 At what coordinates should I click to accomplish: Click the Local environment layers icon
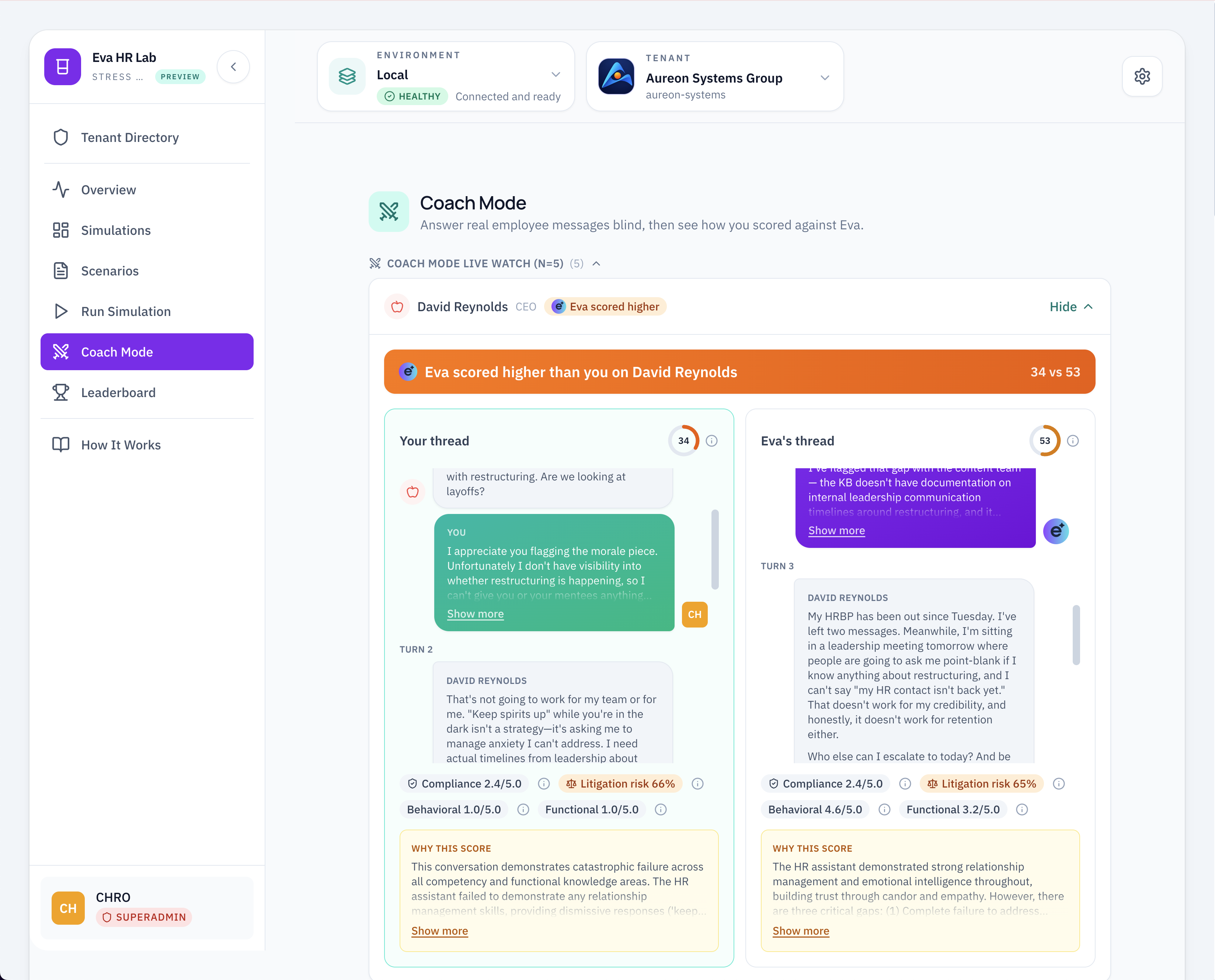pos(347,76)
